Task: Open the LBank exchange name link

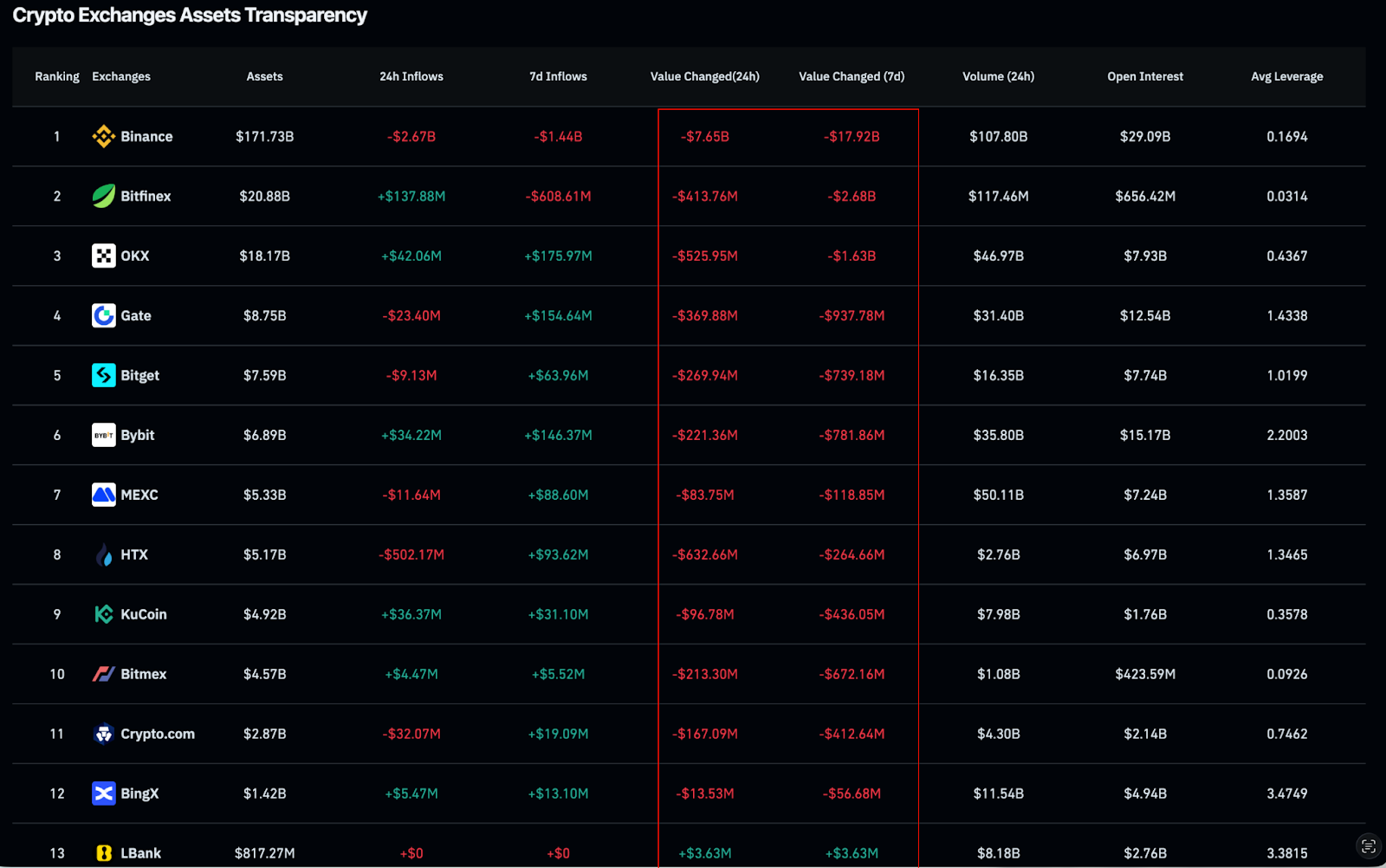Action: pyautogui.click(x=140, y=854)
